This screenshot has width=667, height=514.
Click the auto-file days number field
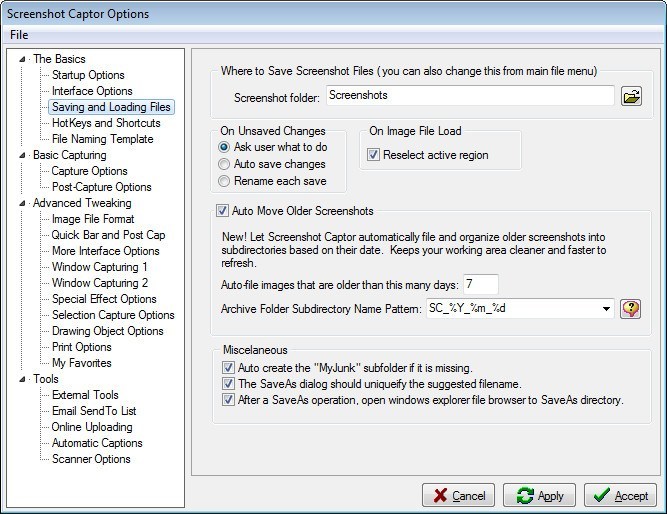[x=481, y=285]
